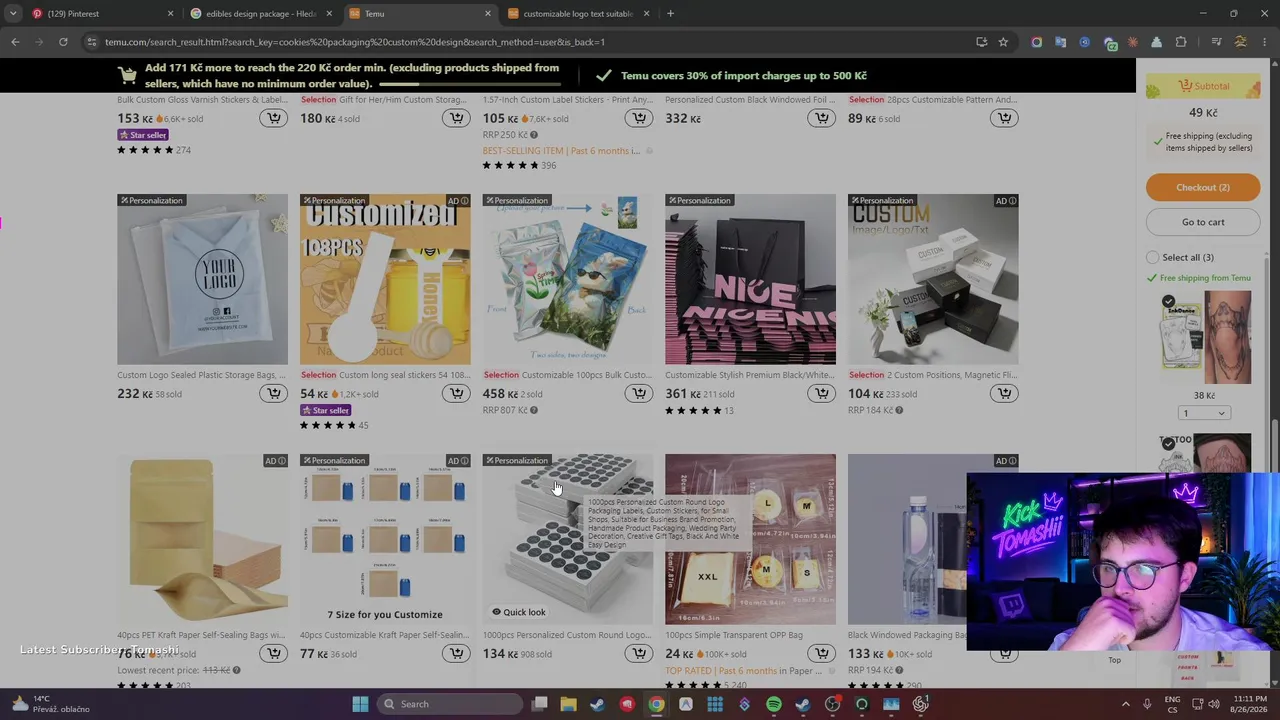
Task: Open OBS Studio from the taskbar
Action: coord(832,704)
